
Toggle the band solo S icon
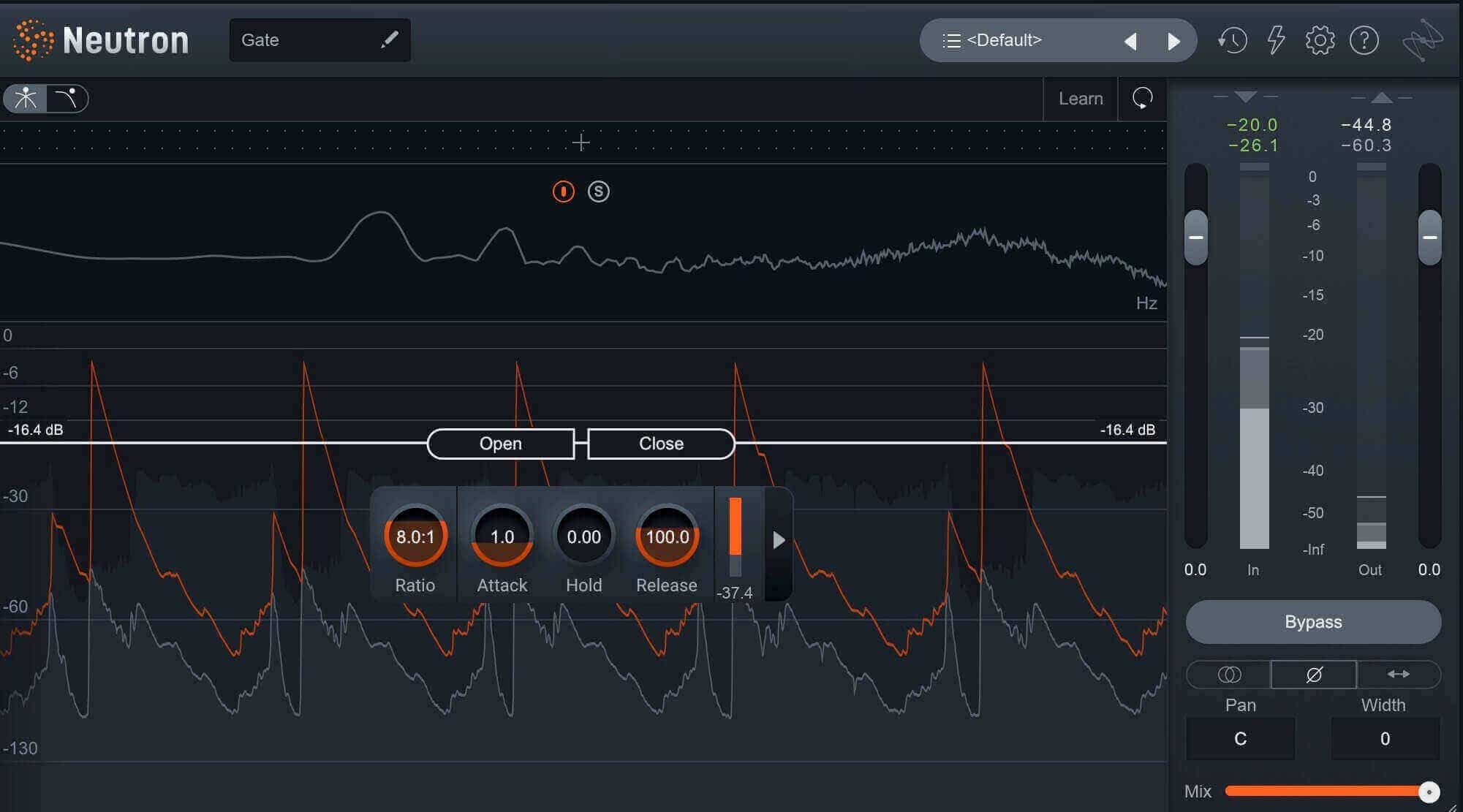(x=599, y=191)
